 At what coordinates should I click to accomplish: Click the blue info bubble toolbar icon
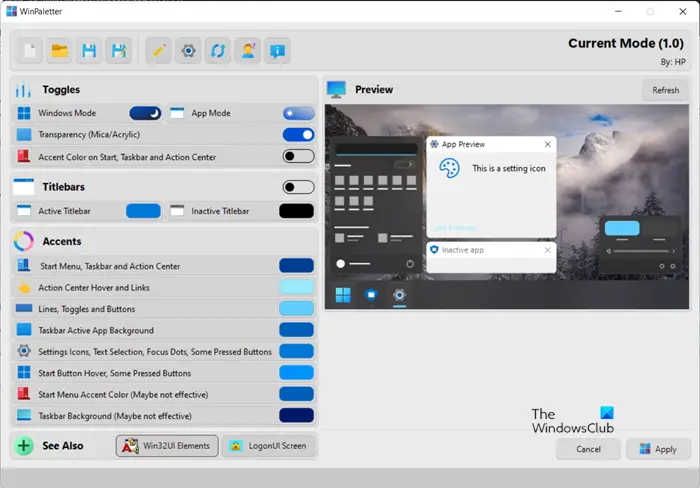(x=277, y=50)
